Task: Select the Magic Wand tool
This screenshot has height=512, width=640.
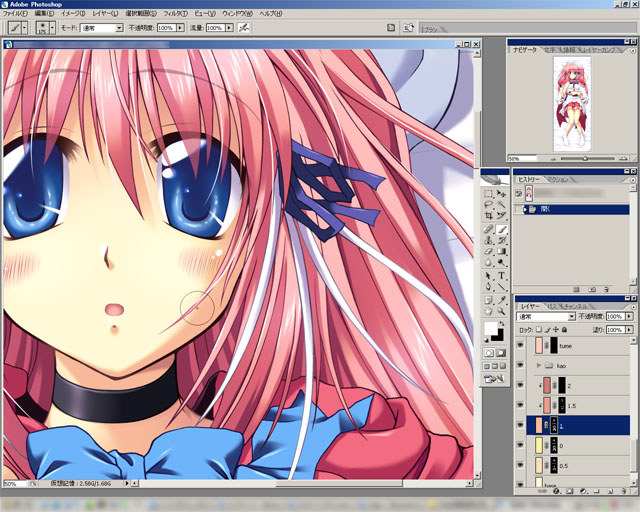Action: pos(501,205)
